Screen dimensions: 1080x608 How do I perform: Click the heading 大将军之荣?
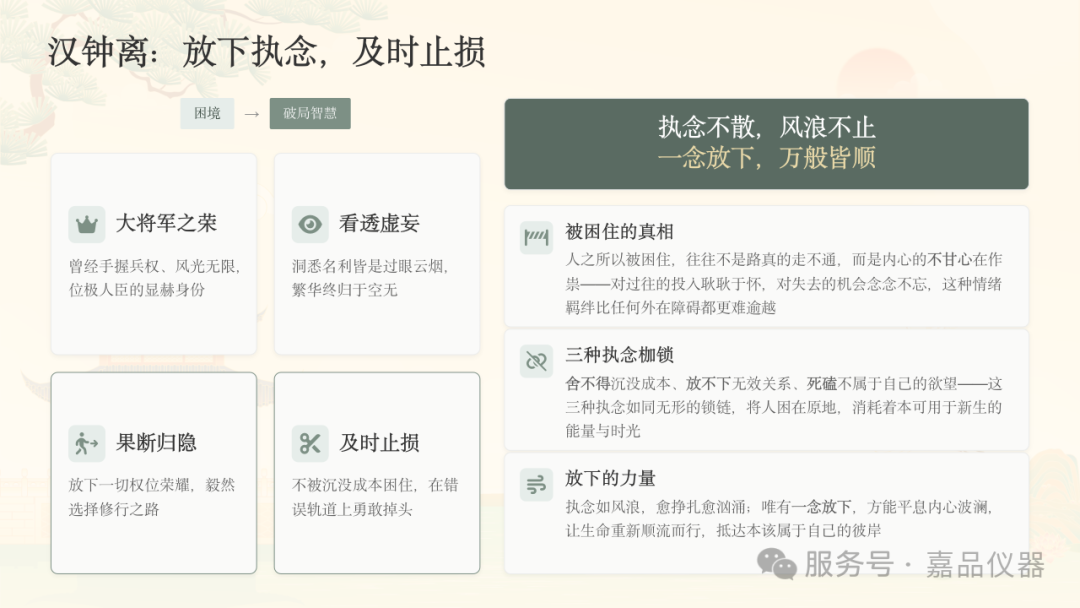pos(166,223)
